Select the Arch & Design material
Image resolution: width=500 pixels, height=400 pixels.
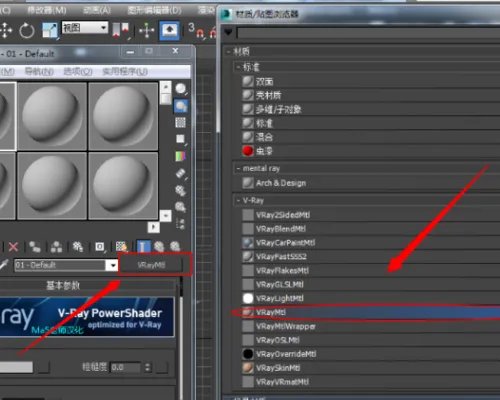(x=371, y=183)
